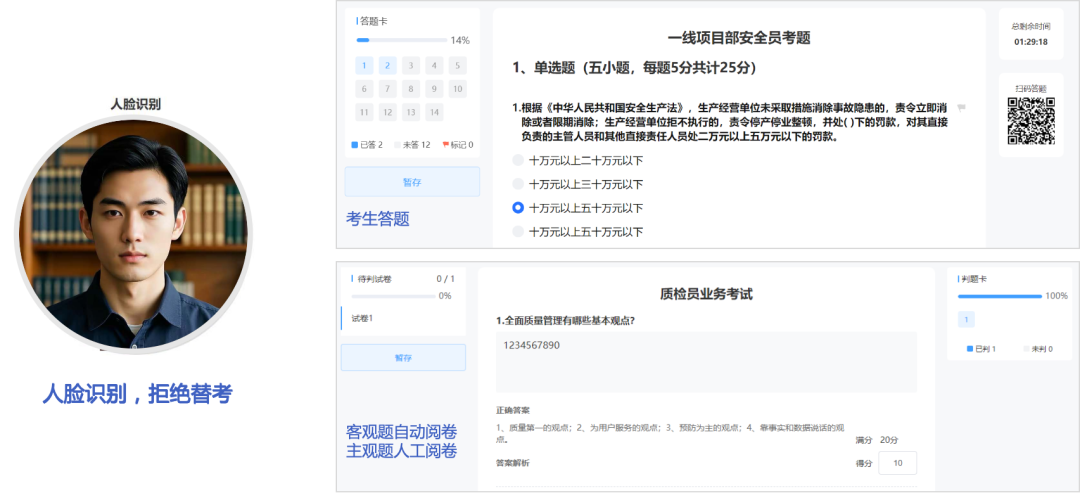This screenshot has width=1080, height=493.
Task: Click the 人脸识别 face photo
Action: pyautogui.click(x=133, y=235)
